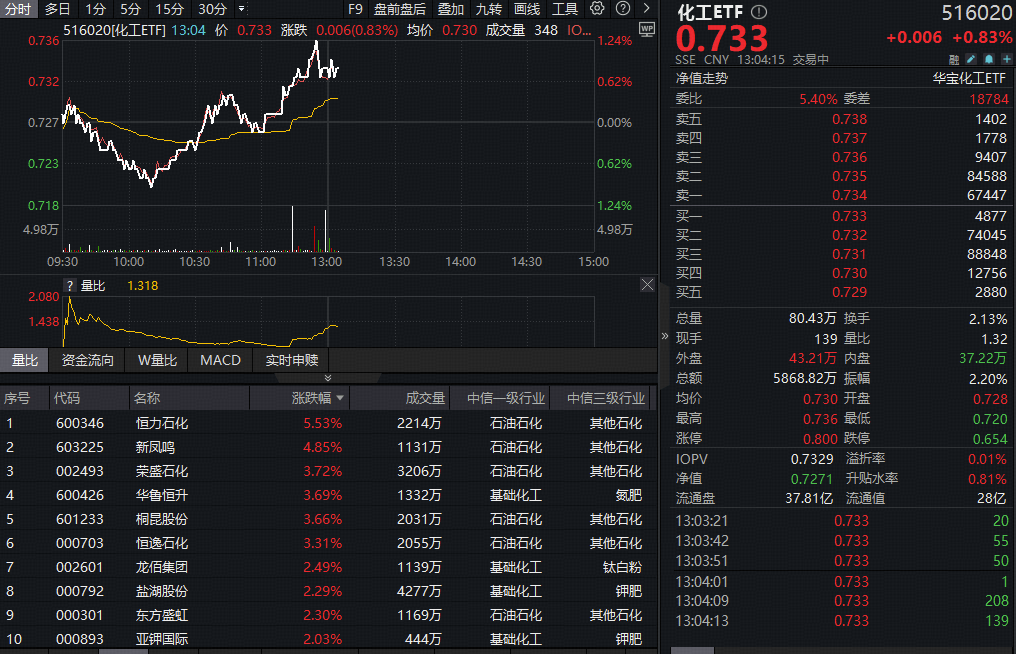
Task: Open the info icon next to 化工ETF
Action: pyautogui.click(x=759, y=11)
